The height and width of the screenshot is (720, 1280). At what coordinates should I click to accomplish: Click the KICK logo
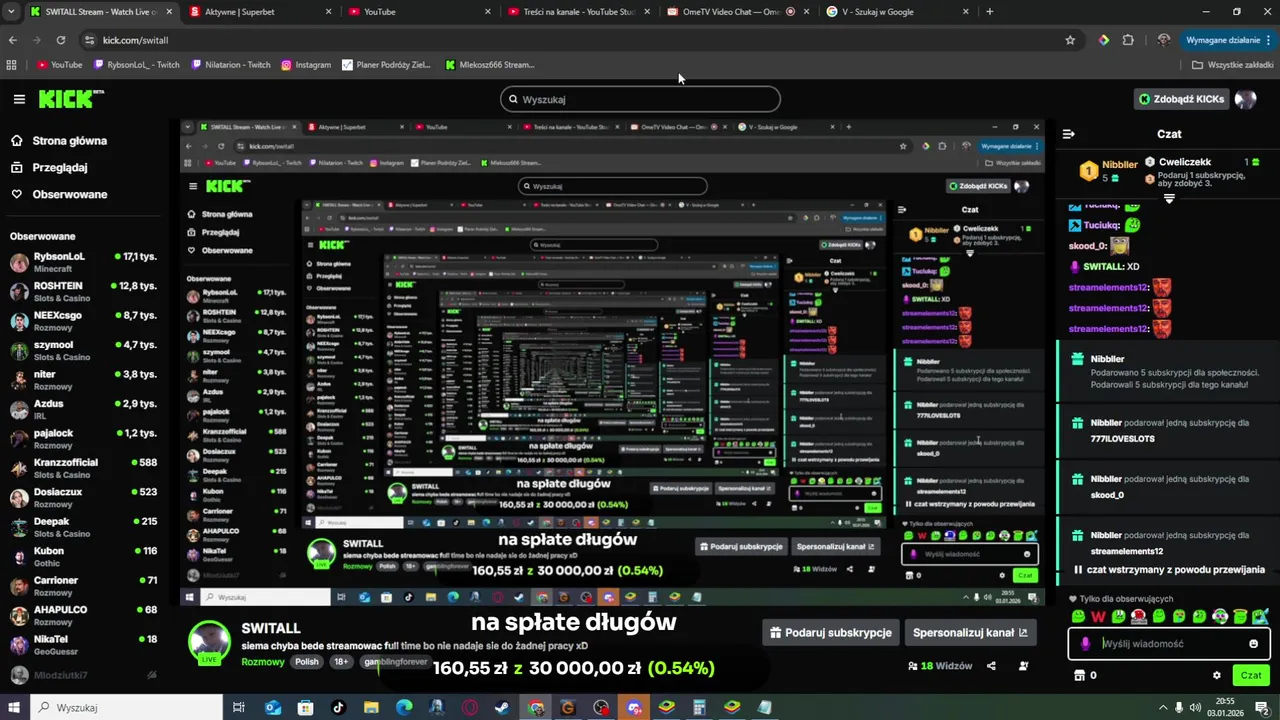tap(71, 99)
